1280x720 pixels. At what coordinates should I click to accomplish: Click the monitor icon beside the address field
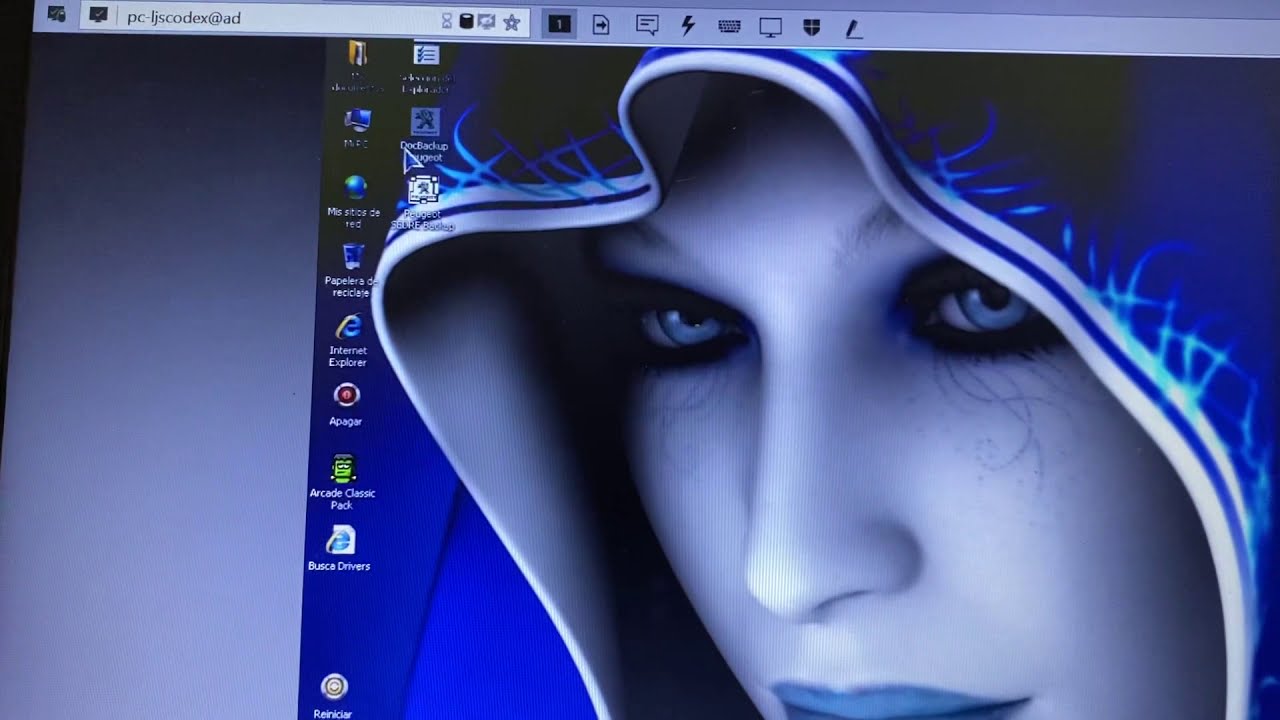coord(99,15)
